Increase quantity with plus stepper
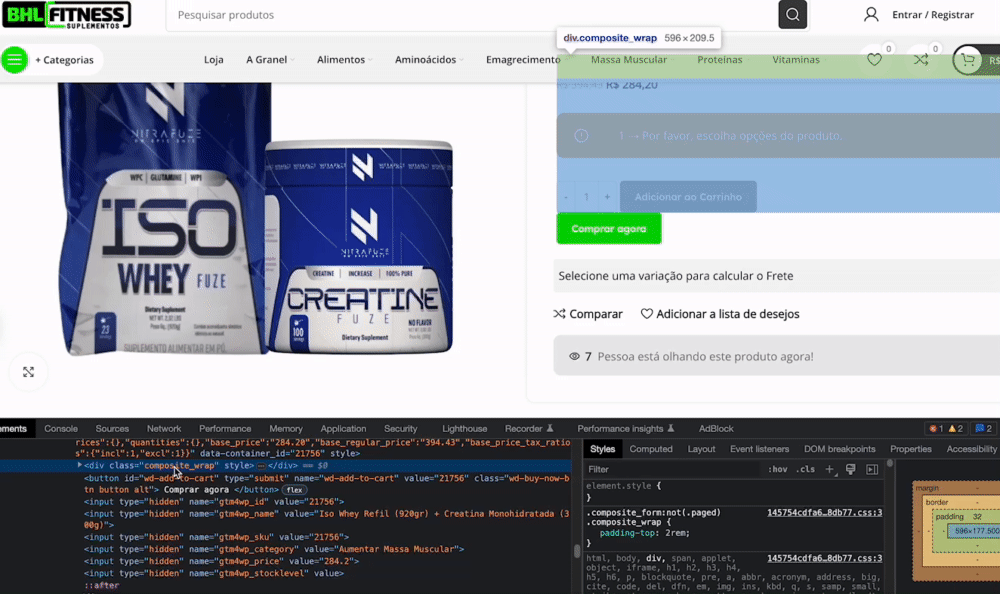 [x=607, y=197]
